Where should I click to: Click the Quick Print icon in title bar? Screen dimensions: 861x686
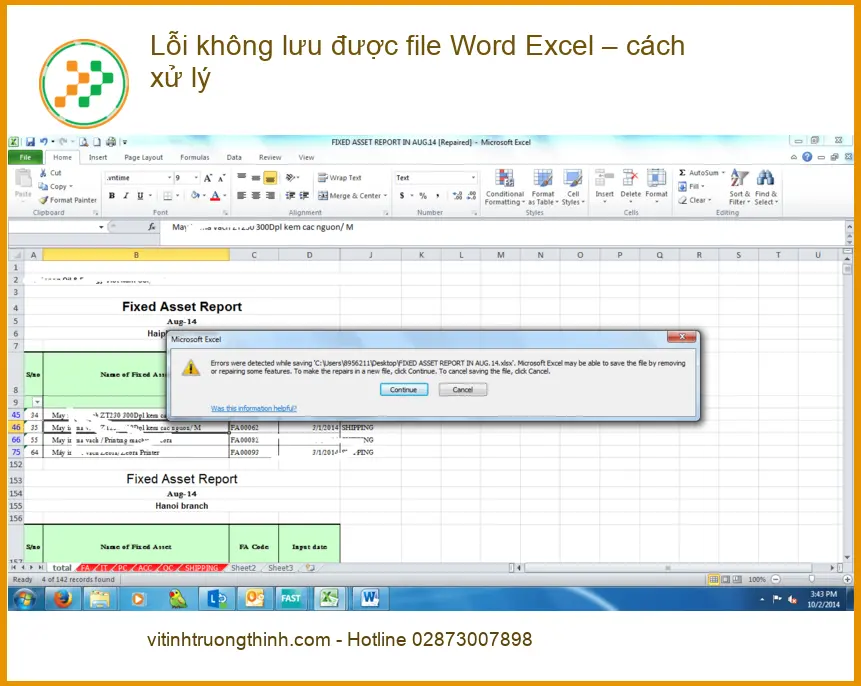click(111, 142)
